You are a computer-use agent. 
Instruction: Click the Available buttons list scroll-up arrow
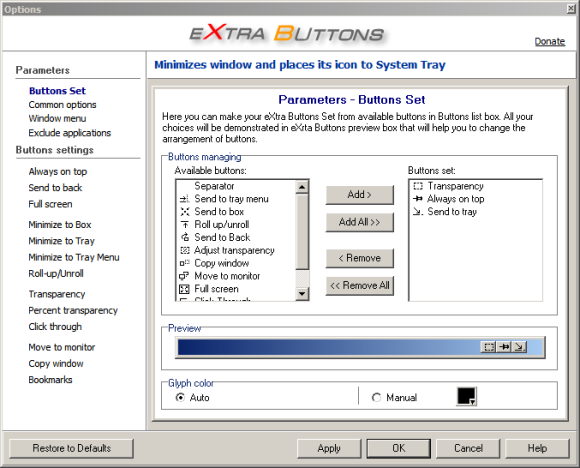pyautogui.click(x=302, y=187)
